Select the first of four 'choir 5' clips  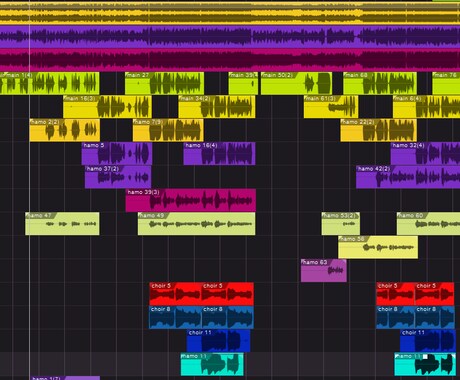[175, 294]
